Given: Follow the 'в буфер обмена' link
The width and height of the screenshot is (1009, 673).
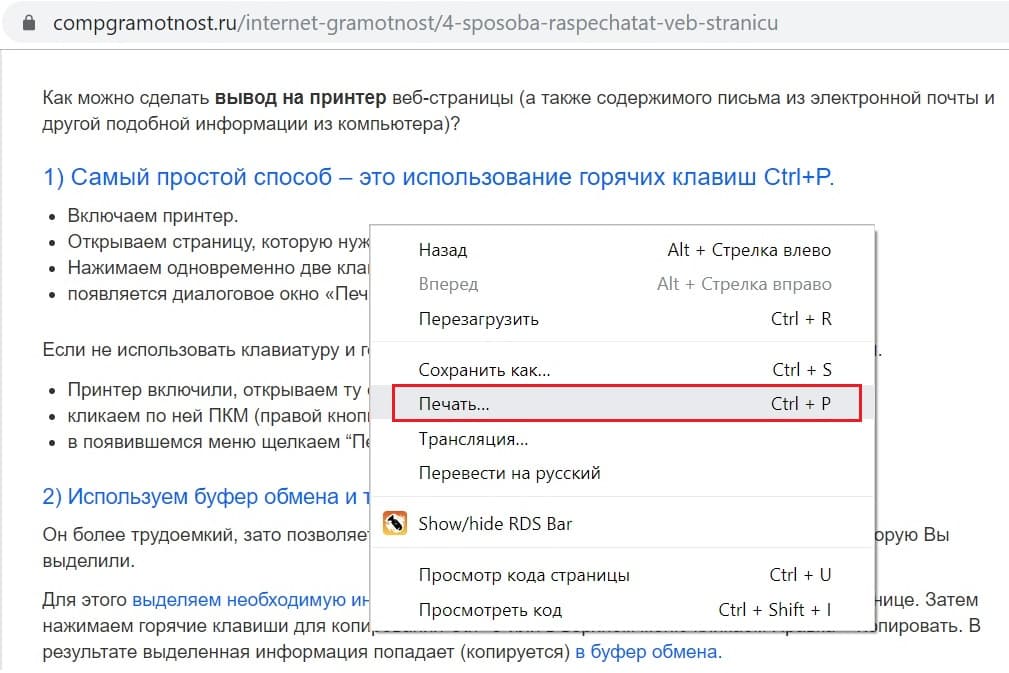Looking at the screenshot, I should tap(647, 652).
